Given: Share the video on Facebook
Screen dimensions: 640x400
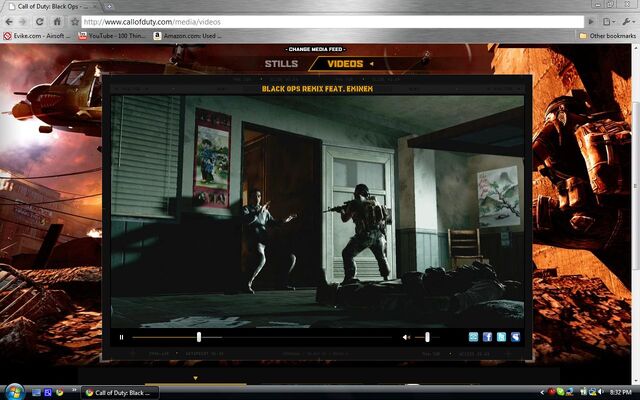Looking at the screenshot, I should [x=487, y=337].
